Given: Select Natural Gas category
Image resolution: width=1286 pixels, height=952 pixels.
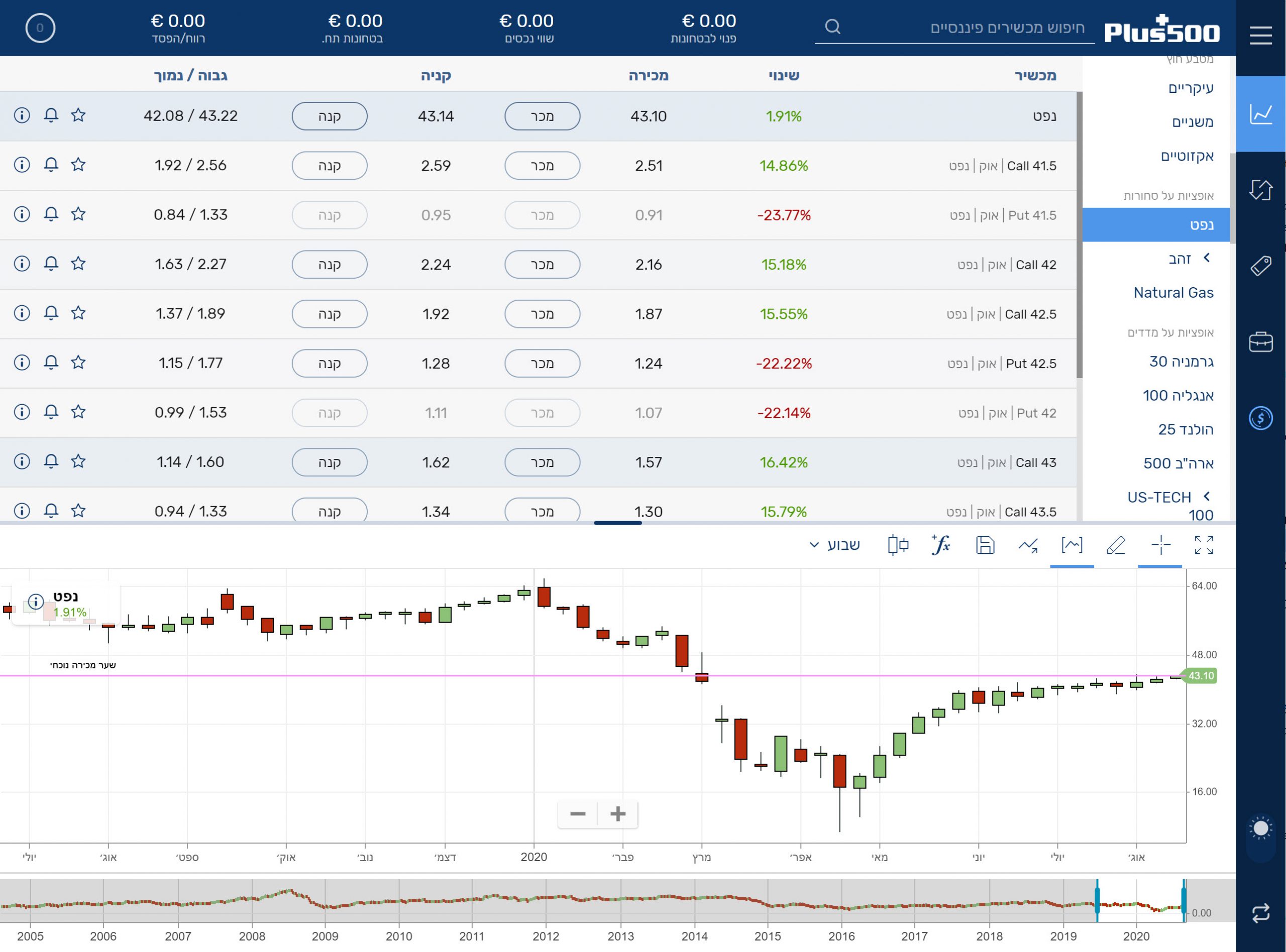Looking at the screenshot, I should (1173, 293).
